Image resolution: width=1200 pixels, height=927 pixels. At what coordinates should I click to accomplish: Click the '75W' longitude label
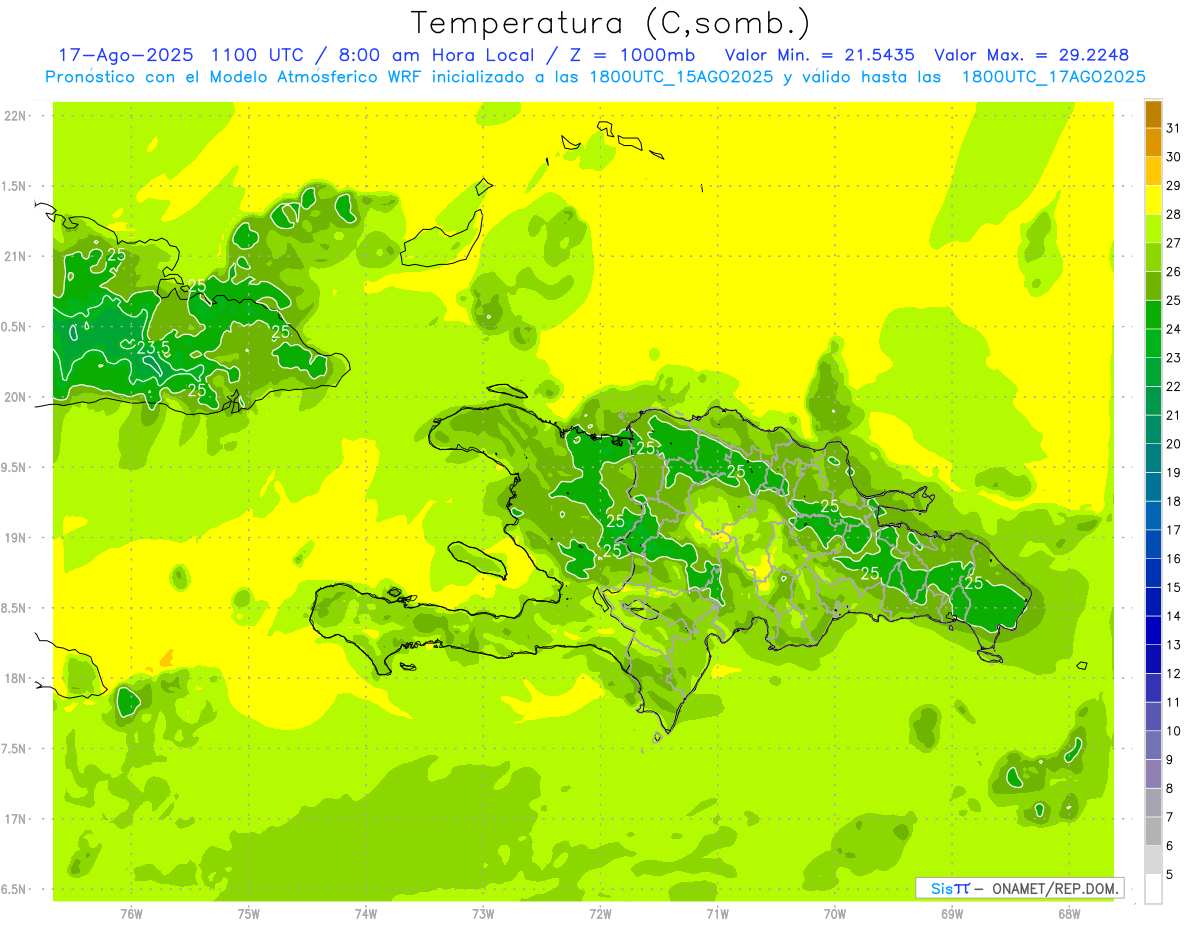[248, 914]
